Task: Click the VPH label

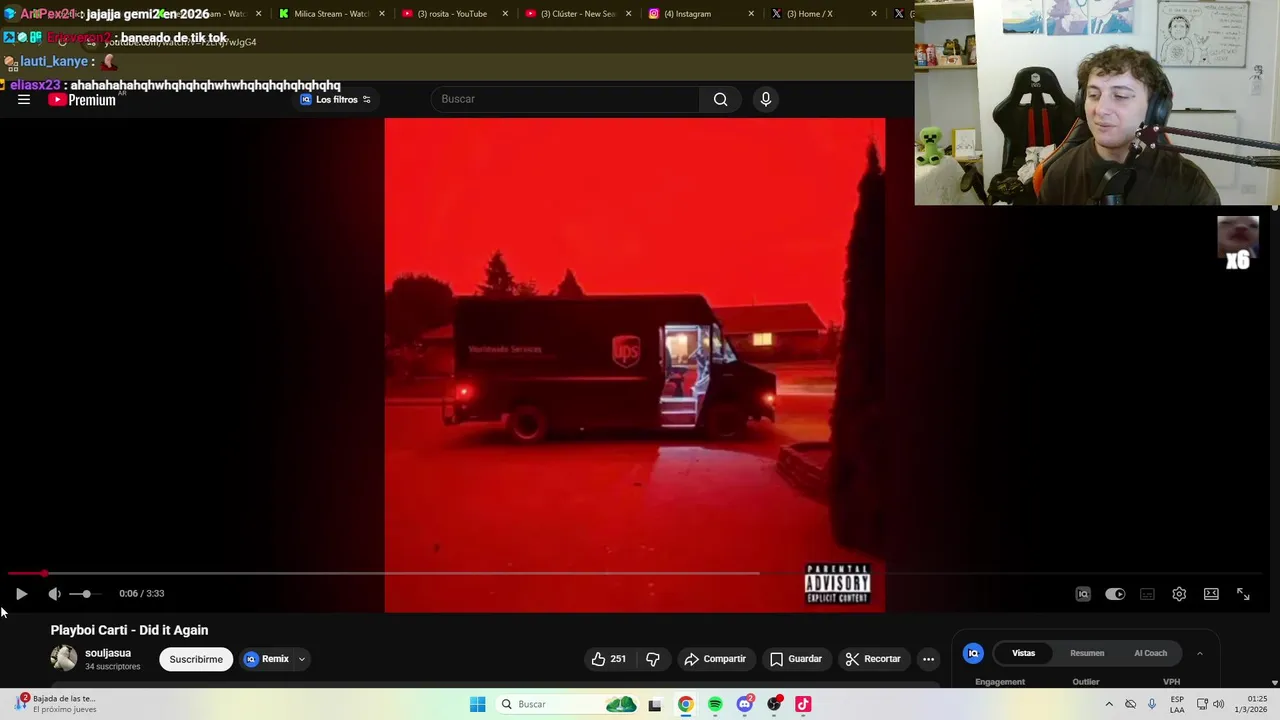Action: point(1171,682)
